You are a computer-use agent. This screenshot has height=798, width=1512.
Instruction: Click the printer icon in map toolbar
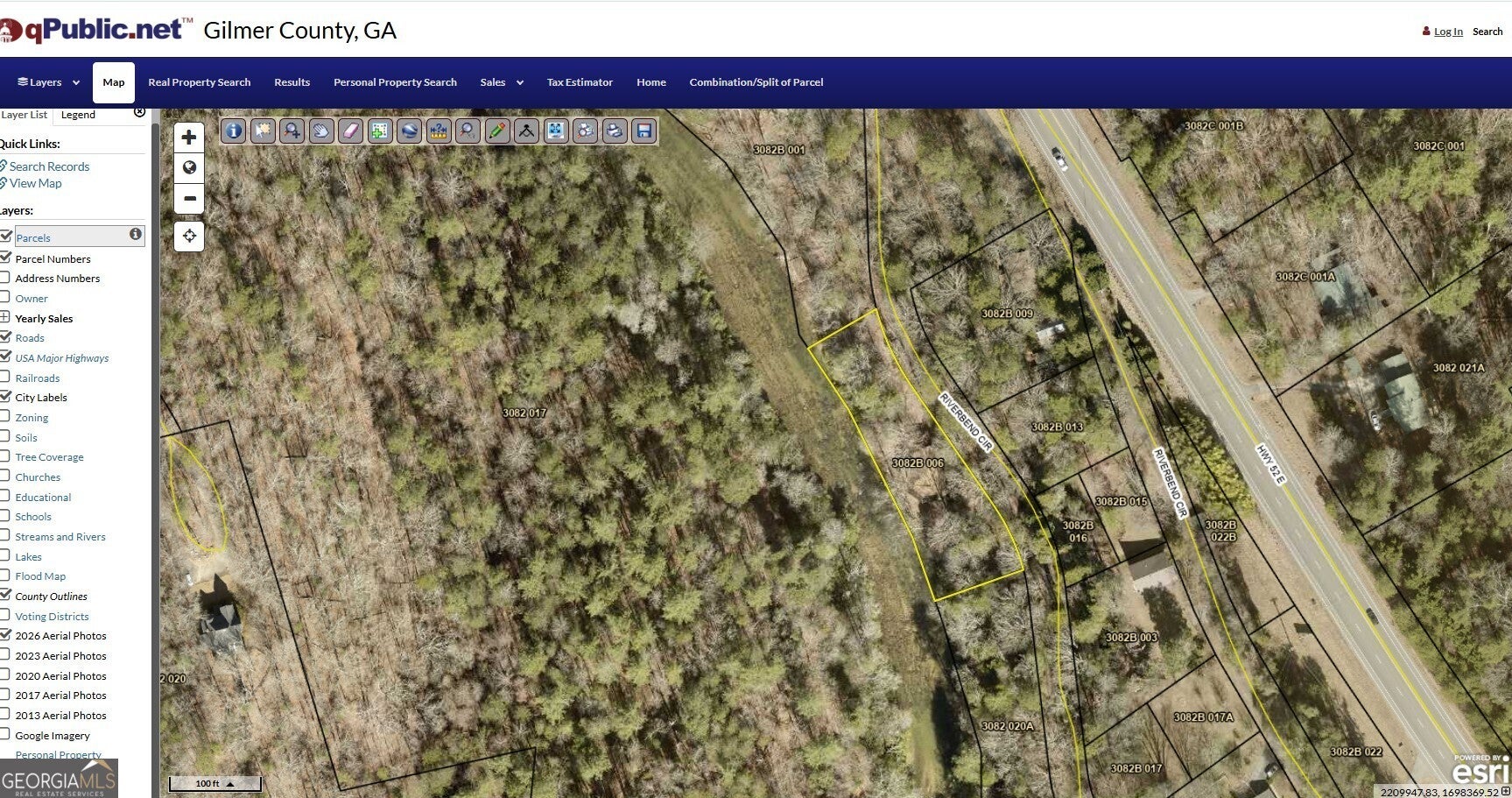pyautogui.click(x=615, y=131)
